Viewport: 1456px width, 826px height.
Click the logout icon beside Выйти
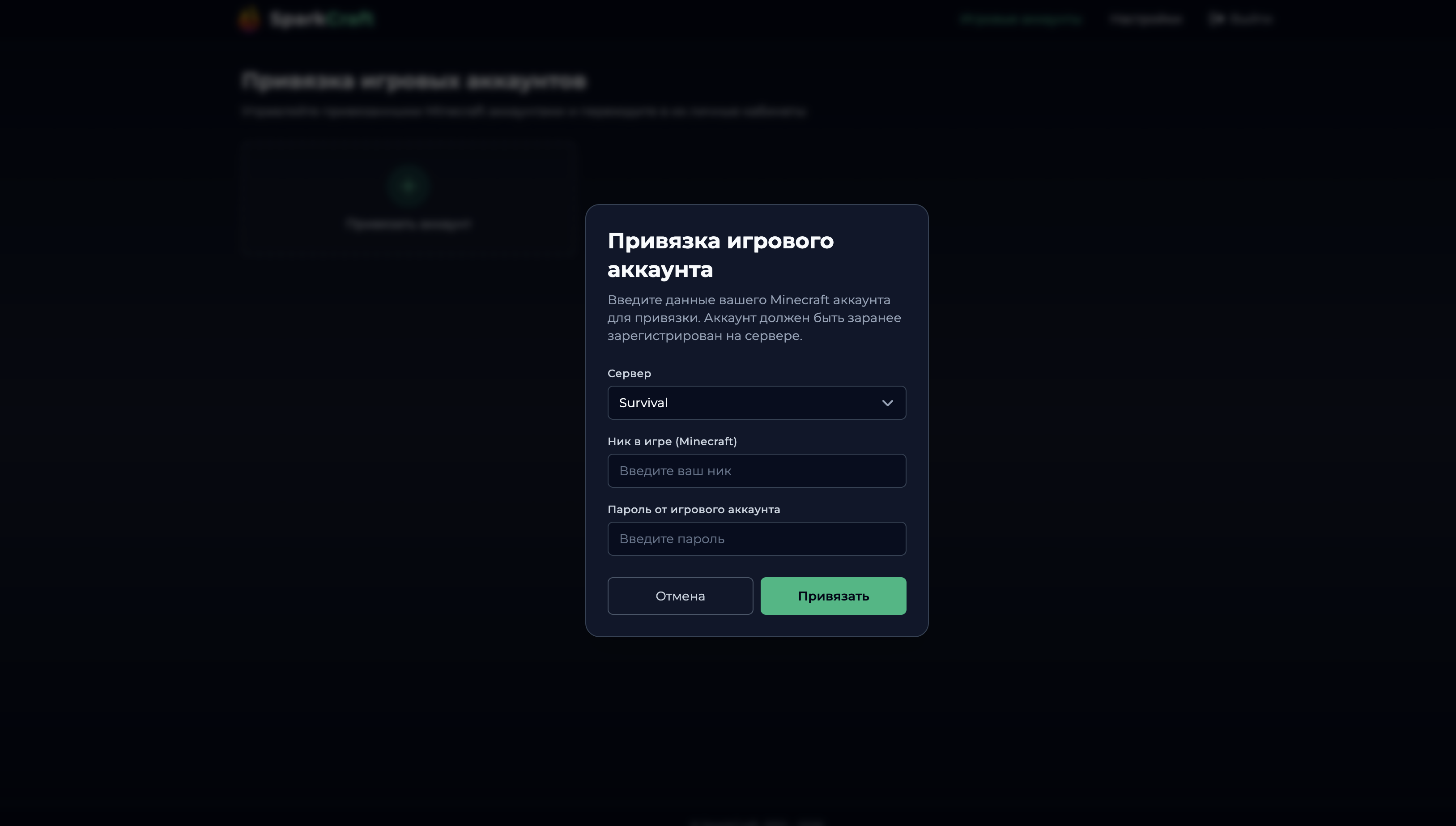tap(1216, 19)
